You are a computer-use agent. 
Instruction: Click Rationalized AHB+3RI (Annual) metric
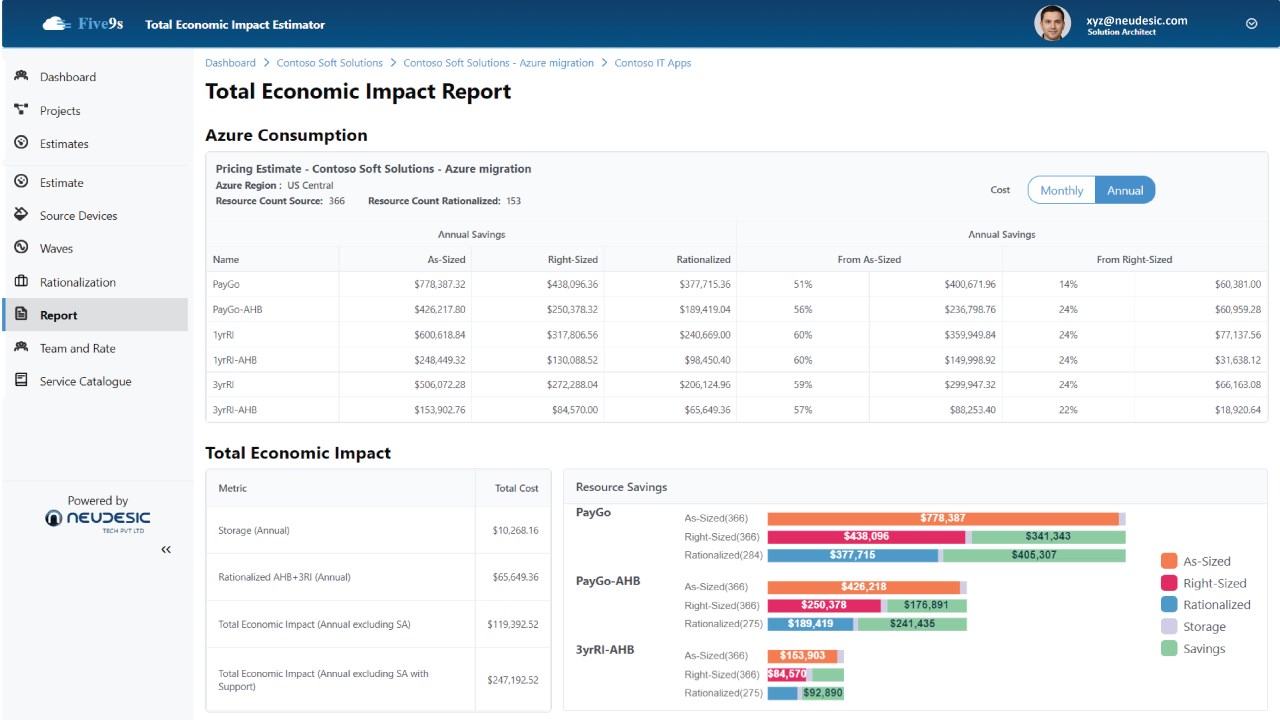(284, 577)
